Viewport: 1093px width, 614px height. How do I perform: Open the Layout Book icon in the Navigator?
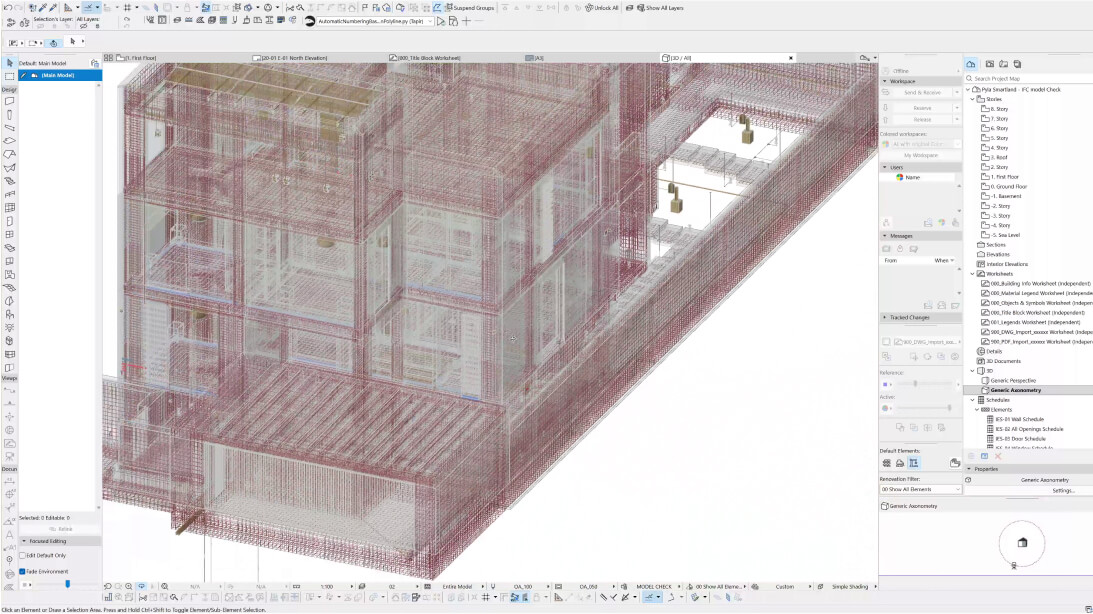pos(1004,64)
